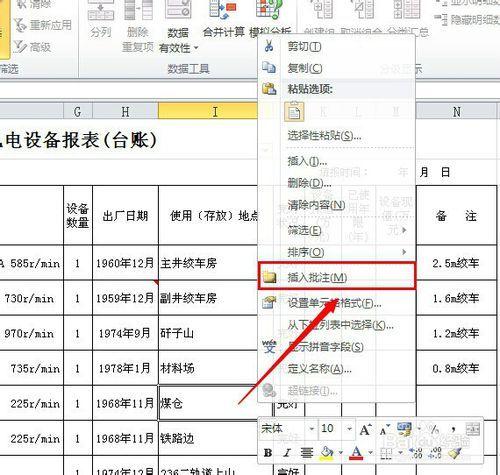Click Merge and Center in mini toolbar
The image size is (500, 475).
click(x=472, y=429)
